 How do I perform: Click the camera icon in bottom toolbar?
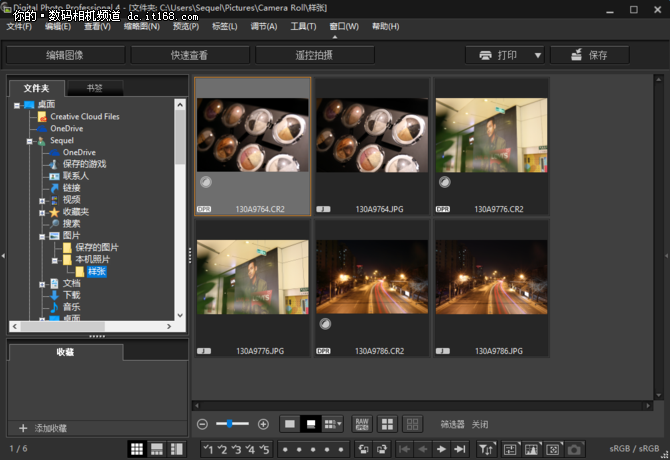(574, 449)
